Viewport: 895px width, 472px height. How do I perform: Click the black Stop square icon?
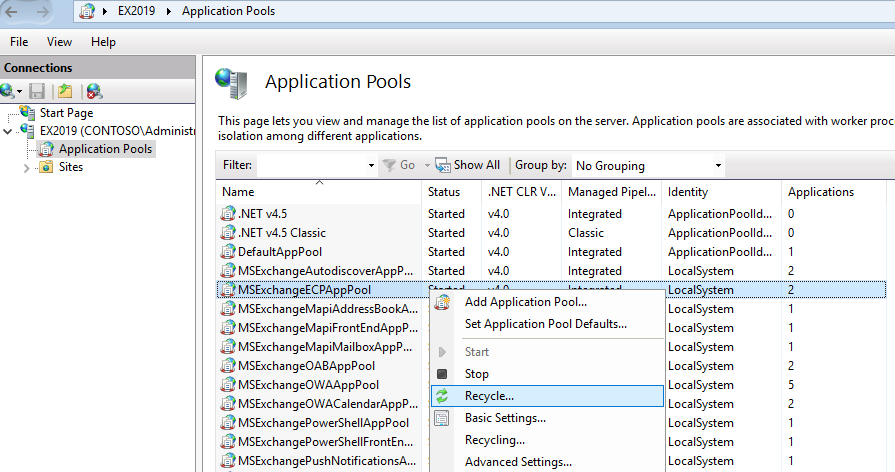(442, 374)
